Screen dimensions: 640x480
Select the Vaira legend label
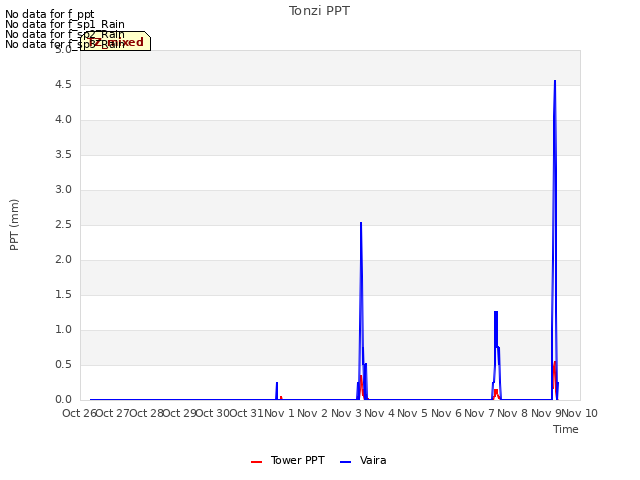pos(373,460)
